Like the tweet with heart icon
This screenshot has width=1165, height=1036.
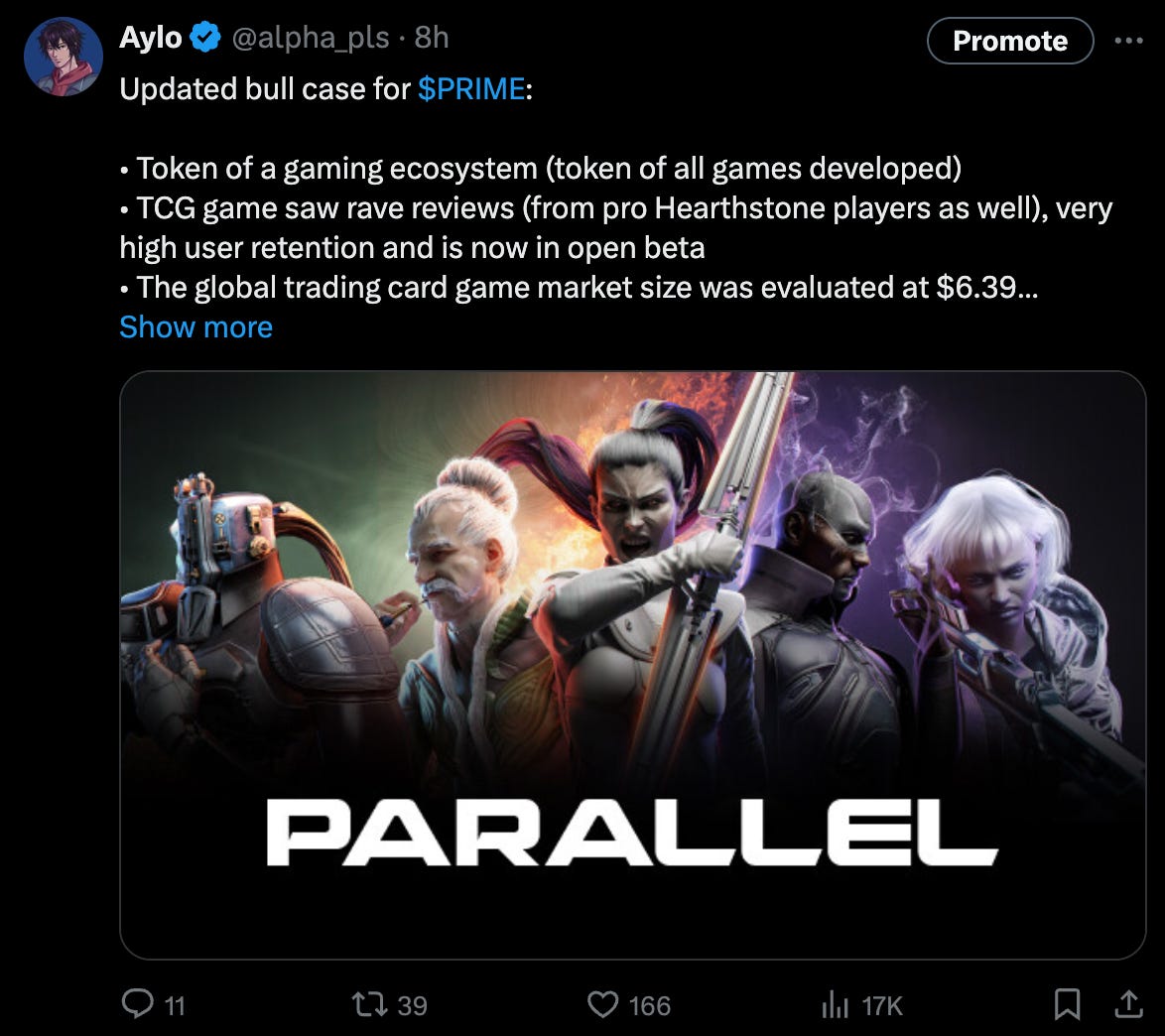pyautogui.click(x=602, y=1005)
